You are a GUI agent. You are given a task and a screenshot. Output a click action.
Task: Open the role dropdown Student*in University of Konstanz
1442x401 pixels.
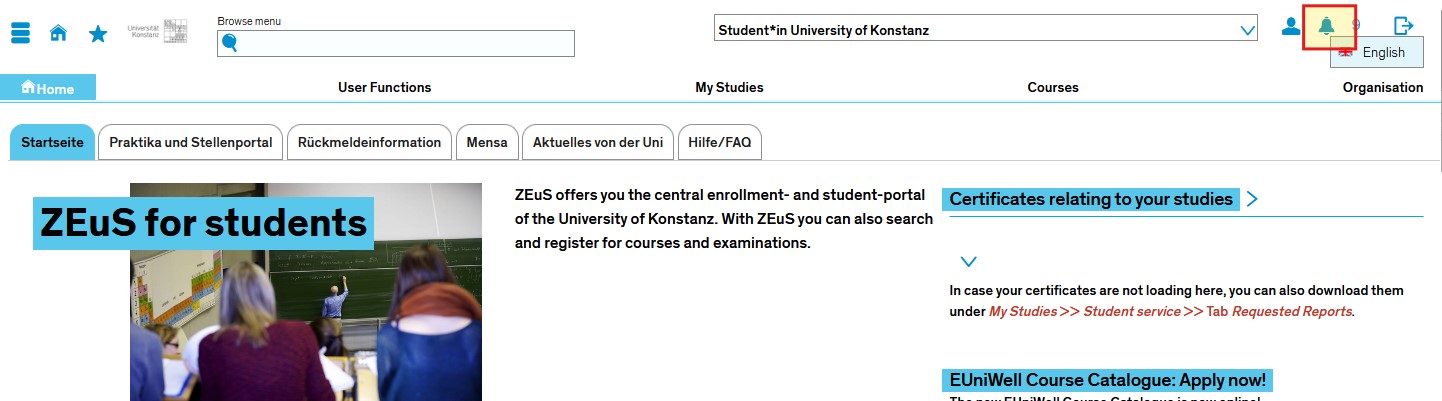coord(986,30)
